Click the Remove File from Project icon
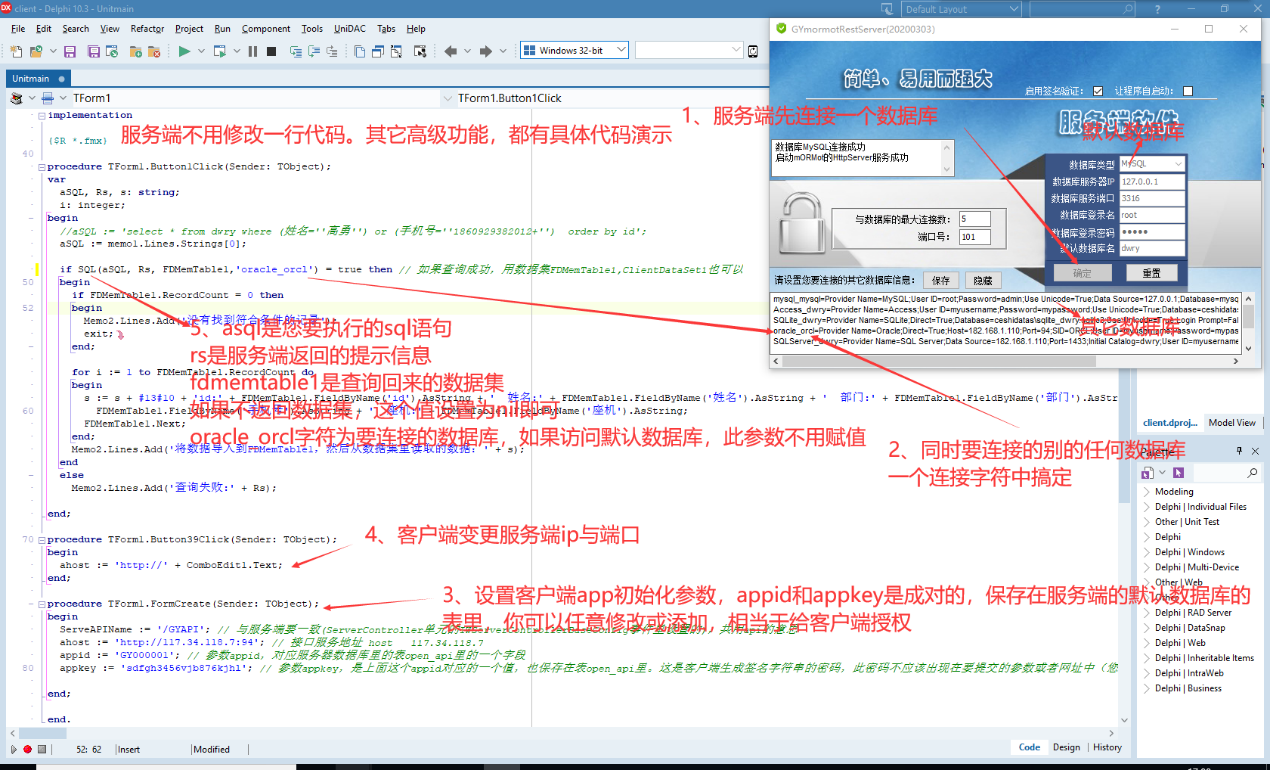 pos(154,51)
